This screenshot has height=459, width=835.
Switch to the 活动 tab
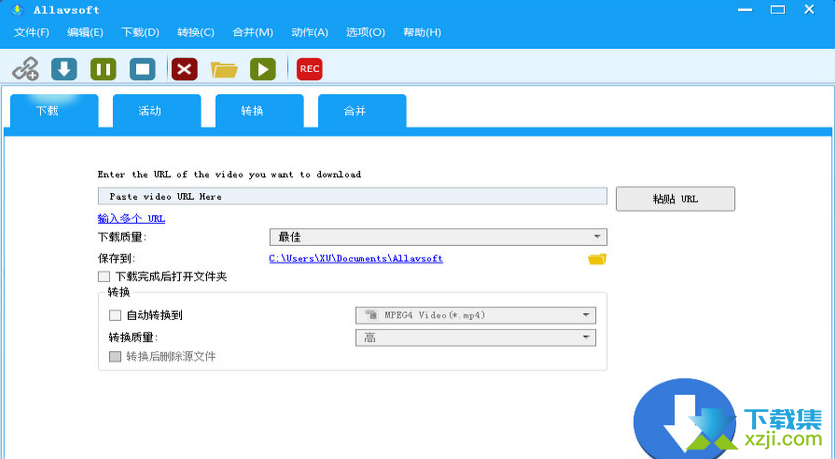[157, 111]
